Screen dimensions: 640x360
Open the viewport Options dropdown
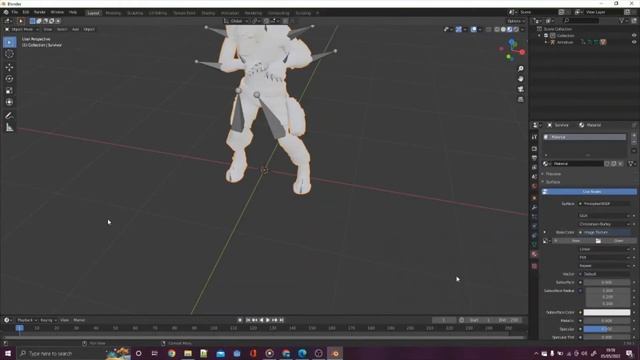(x=516, y=21)
